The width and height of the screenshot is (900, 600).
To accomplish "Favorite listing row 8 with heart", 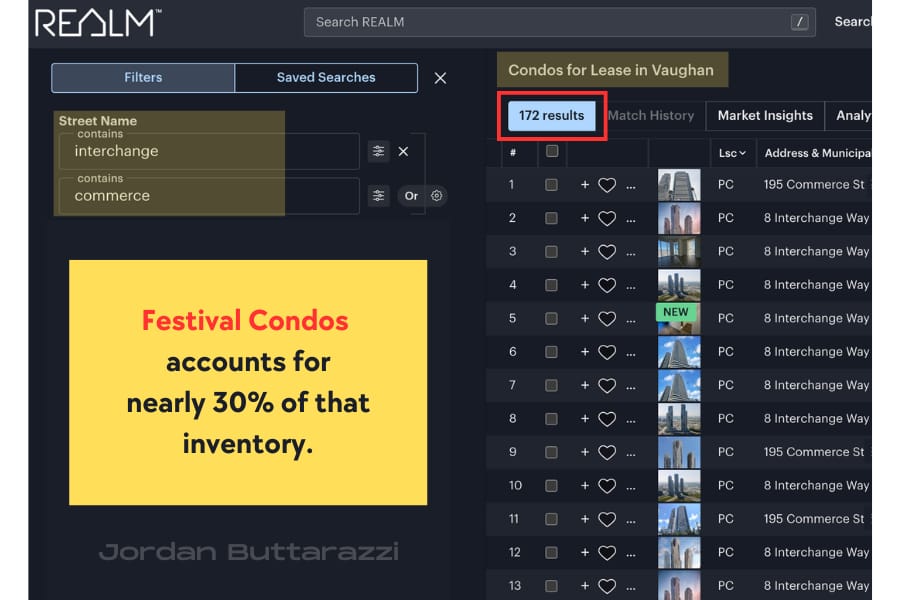I will point(607,419).
